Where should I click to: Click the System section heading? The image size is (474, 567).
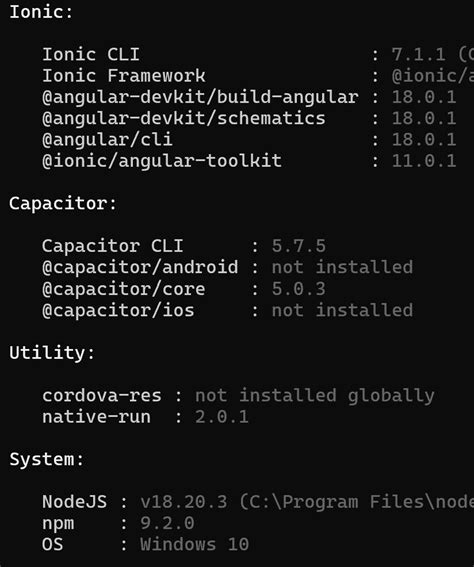47,460
